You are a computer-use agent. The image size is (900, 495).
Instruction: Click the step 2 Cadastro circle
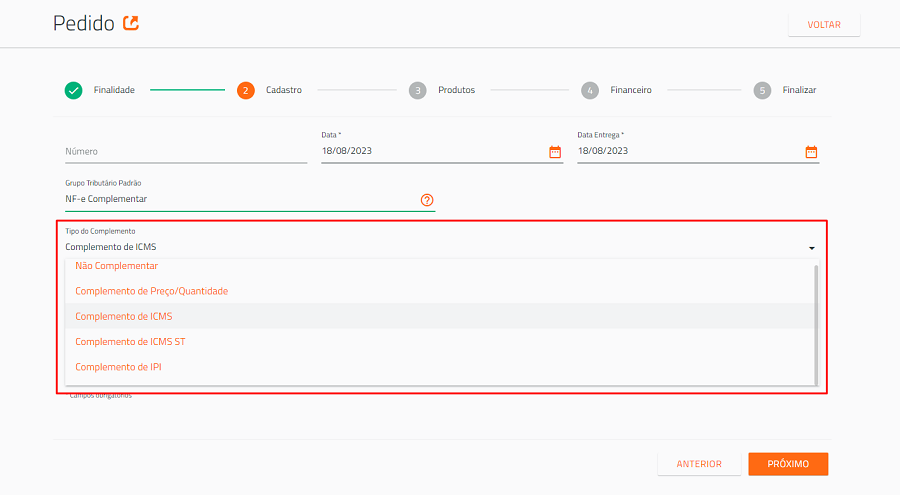tap(246, 90)
